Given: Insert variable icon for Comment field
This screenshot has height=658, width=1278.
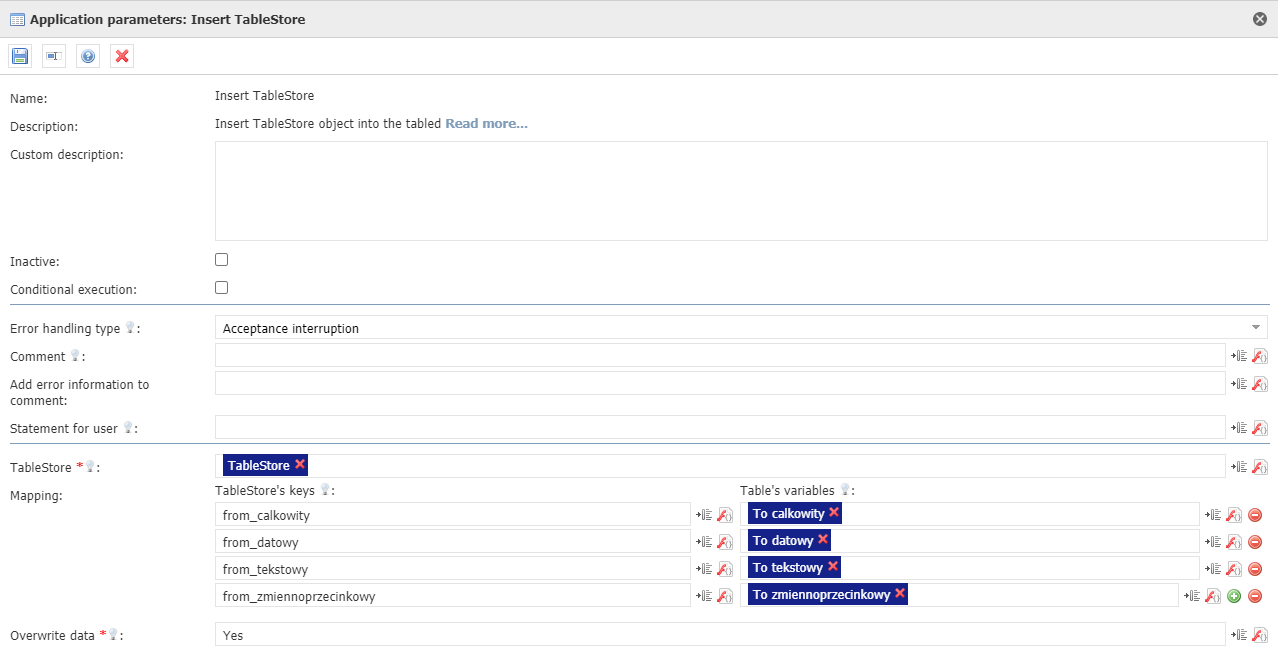Looking at the screenshot, I should point(1240,356).
